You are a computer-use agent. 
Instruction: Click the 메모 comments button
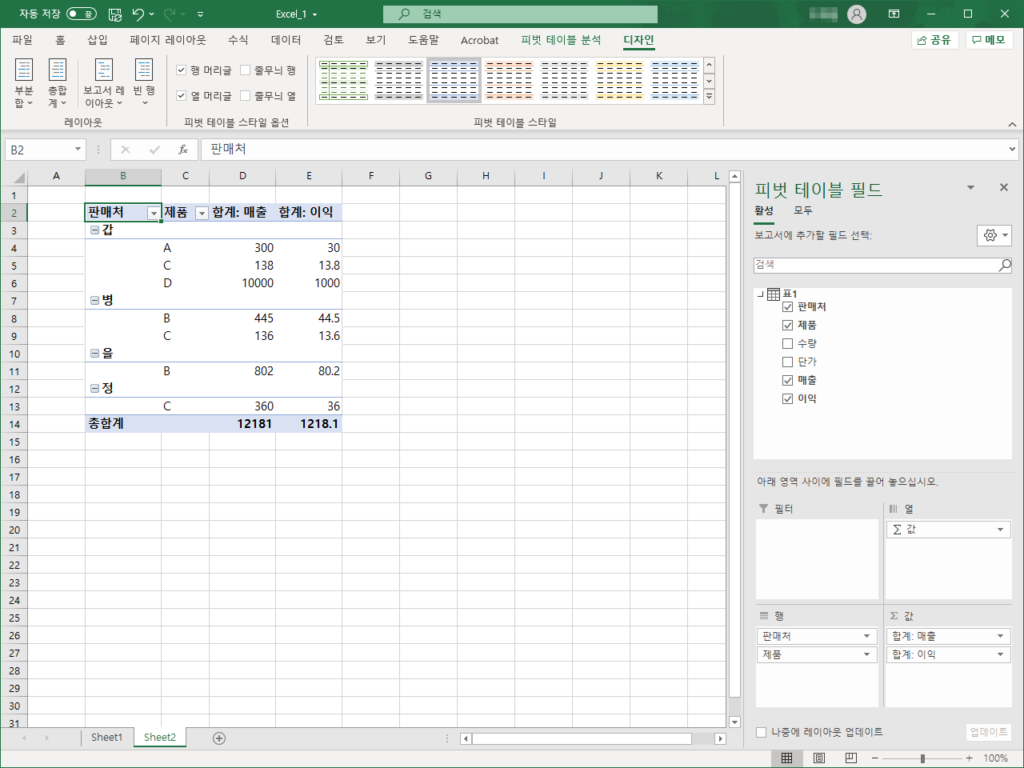(x=988, y=40)
